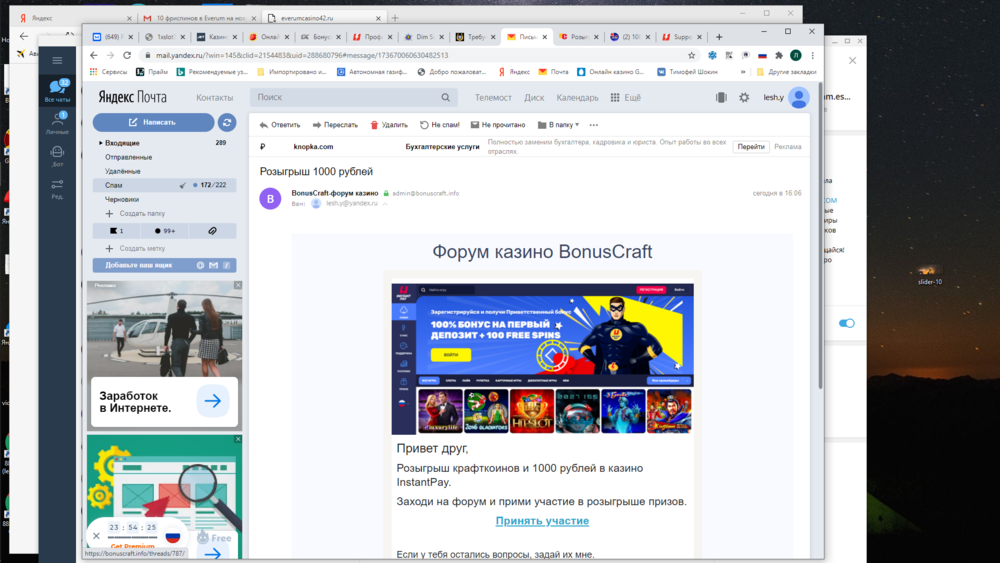The height and width of the screenshot is (563, 1000).
Task: Open the Ещё services grid menu
Action: point(626,98)
